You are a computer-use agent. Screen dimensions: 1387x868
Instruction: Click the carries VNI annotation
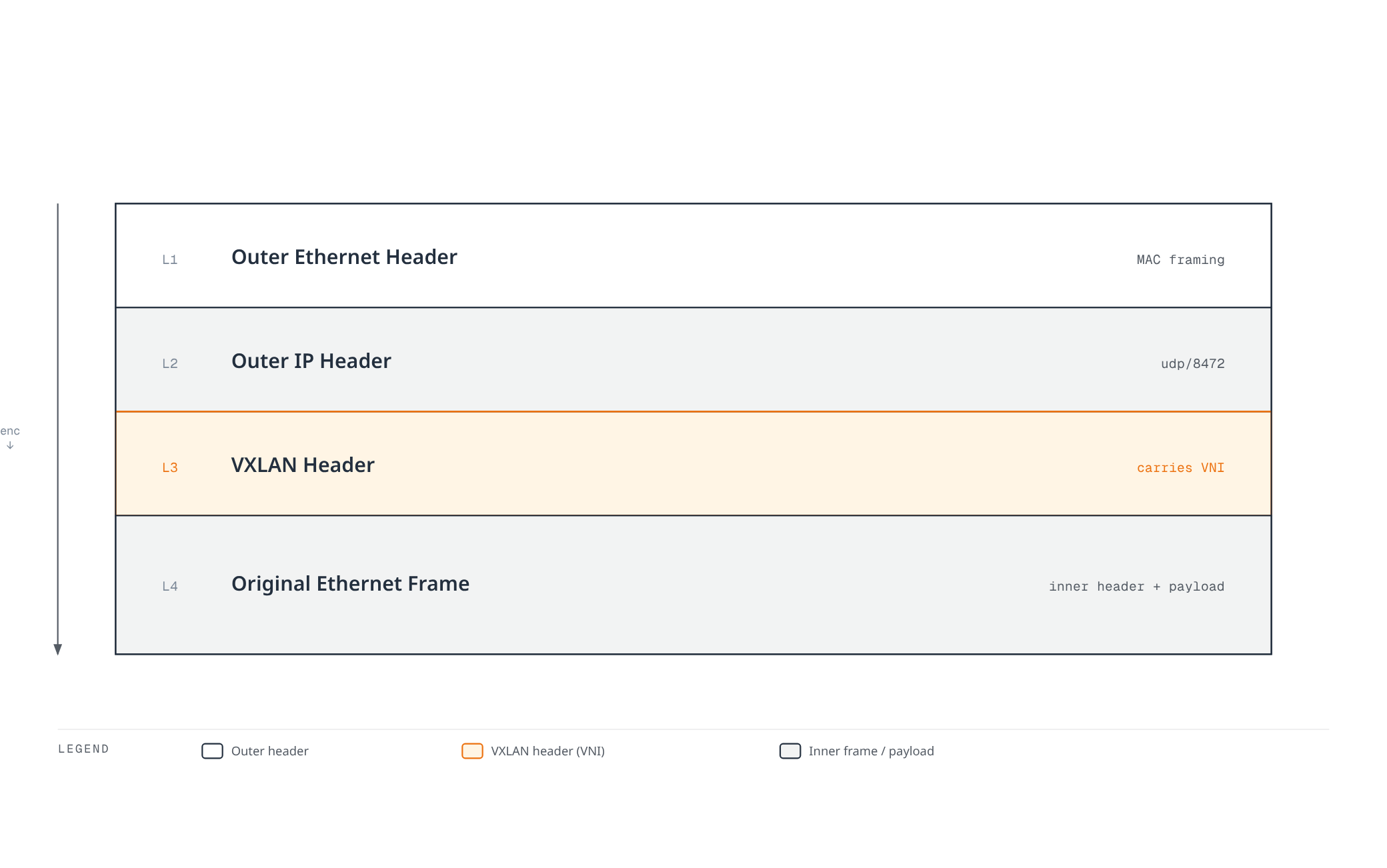coord(1180,467)
